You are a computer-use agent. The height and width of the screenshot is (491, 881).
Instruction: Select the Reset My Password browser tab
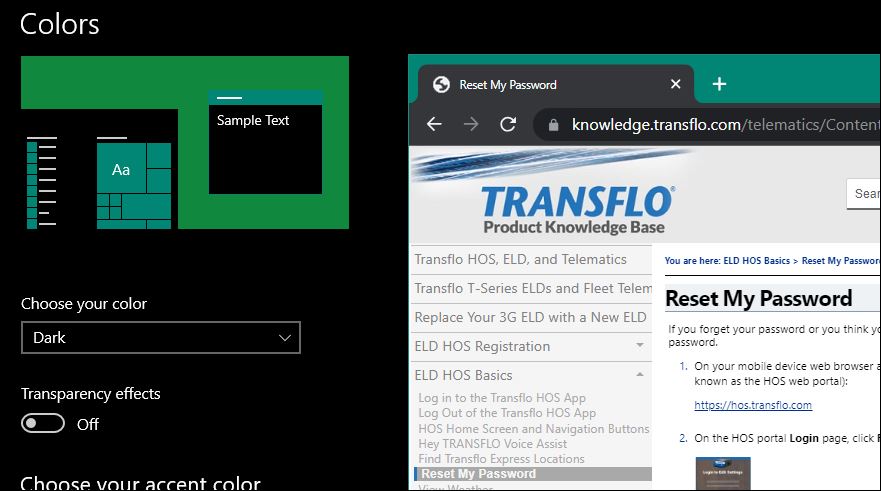click(x=556, y=84)
